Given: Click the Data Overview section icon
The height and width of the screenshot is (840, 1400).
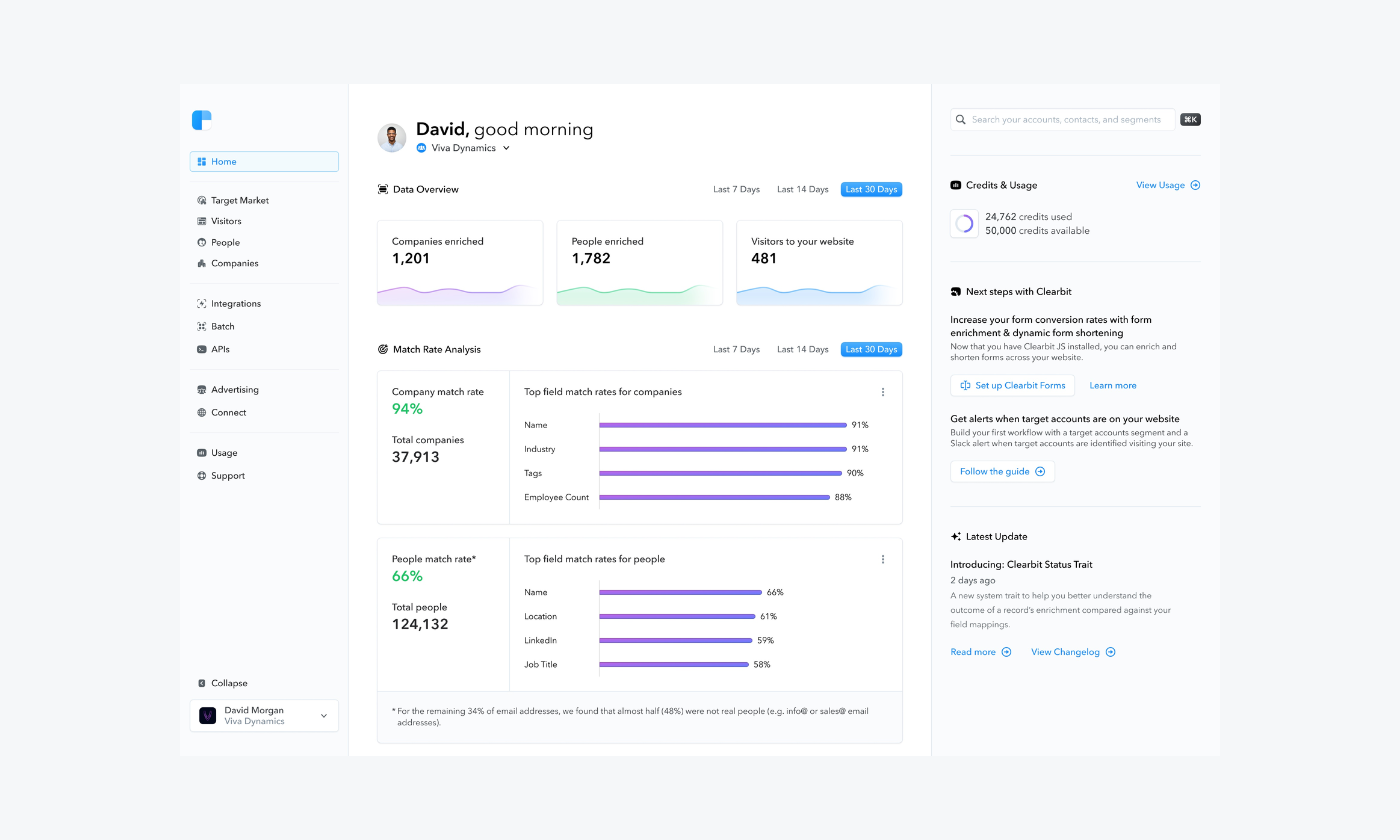Looking at the screenshot, I should 383,189.
